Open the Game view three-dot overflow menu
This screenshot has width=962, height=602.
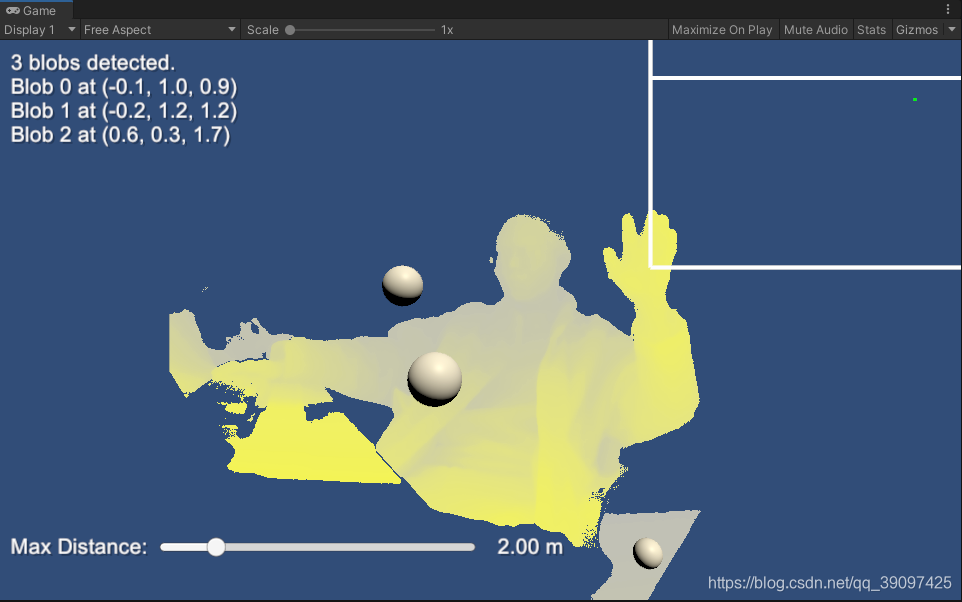tap(949, 9)
